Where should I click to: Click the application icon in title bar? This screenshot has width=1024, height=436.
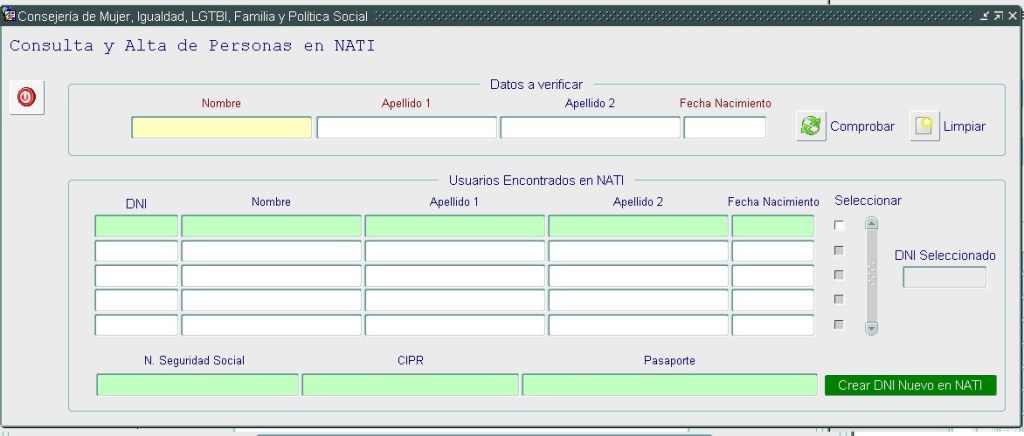point(9,17)
